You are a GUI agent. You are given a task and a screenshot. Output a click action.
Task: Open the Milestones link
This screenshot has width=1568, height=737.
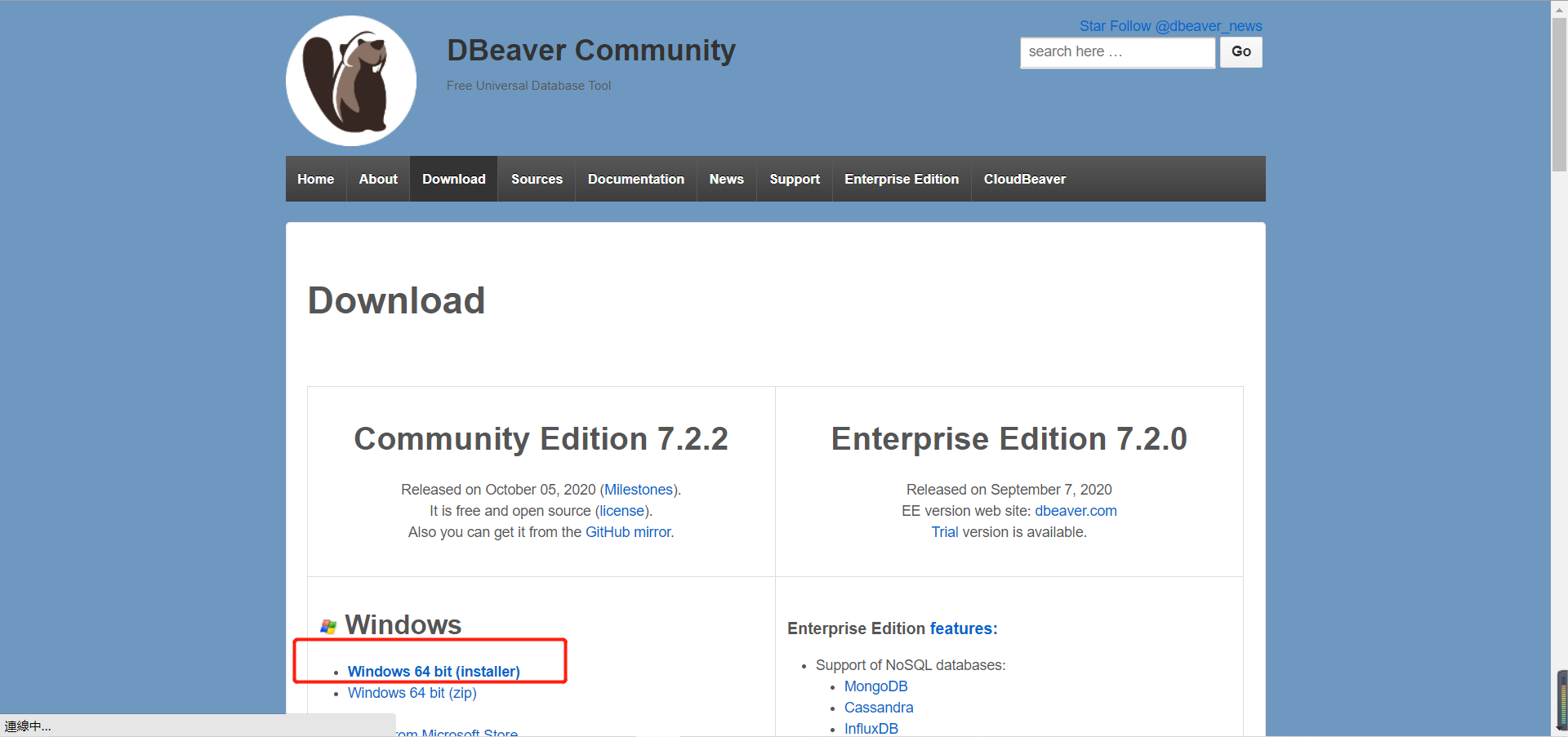pyautogui.click(x=638, y=489)
